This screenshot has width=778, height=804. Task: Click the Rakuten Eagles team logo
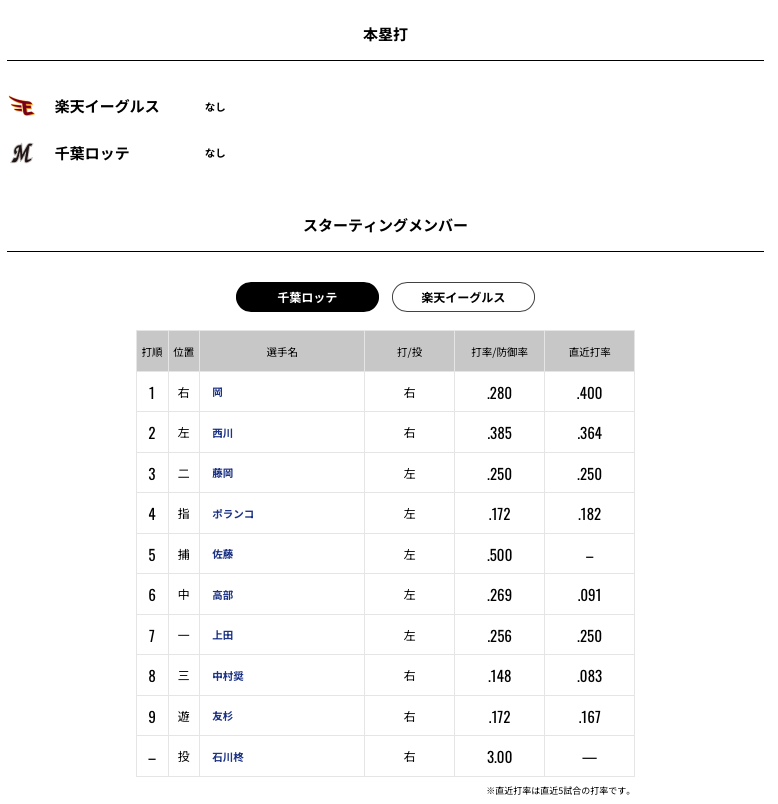click(22, 106)
